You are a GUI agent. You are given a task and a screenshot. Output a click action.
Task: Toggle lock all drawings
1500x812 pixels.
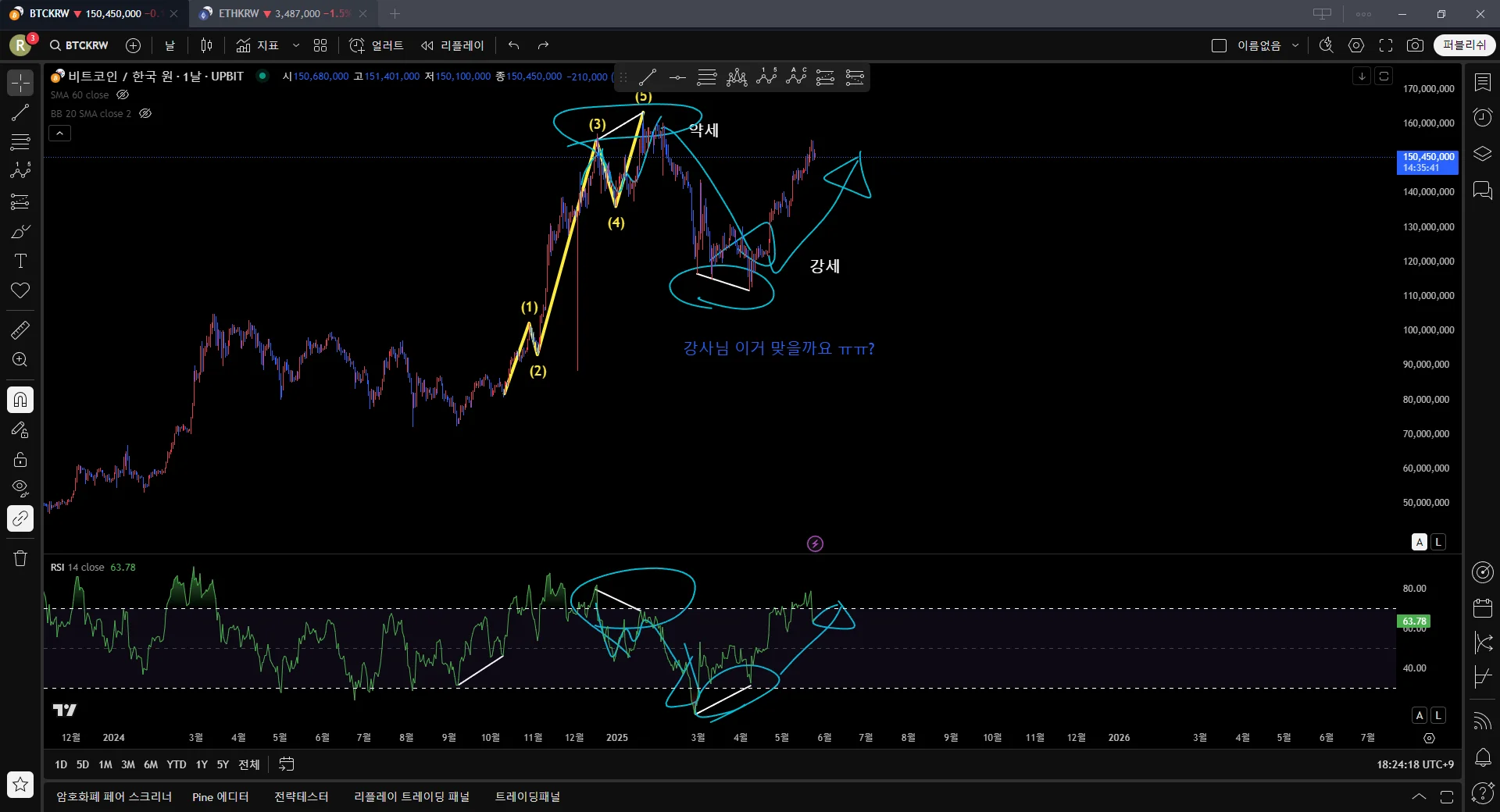20,459
